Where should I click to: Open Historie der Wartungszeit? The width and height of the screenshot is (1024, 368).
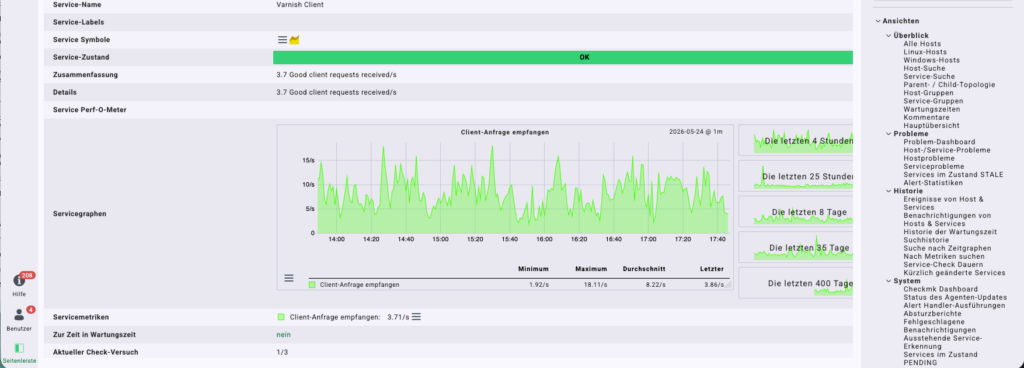tap(950, 232)
